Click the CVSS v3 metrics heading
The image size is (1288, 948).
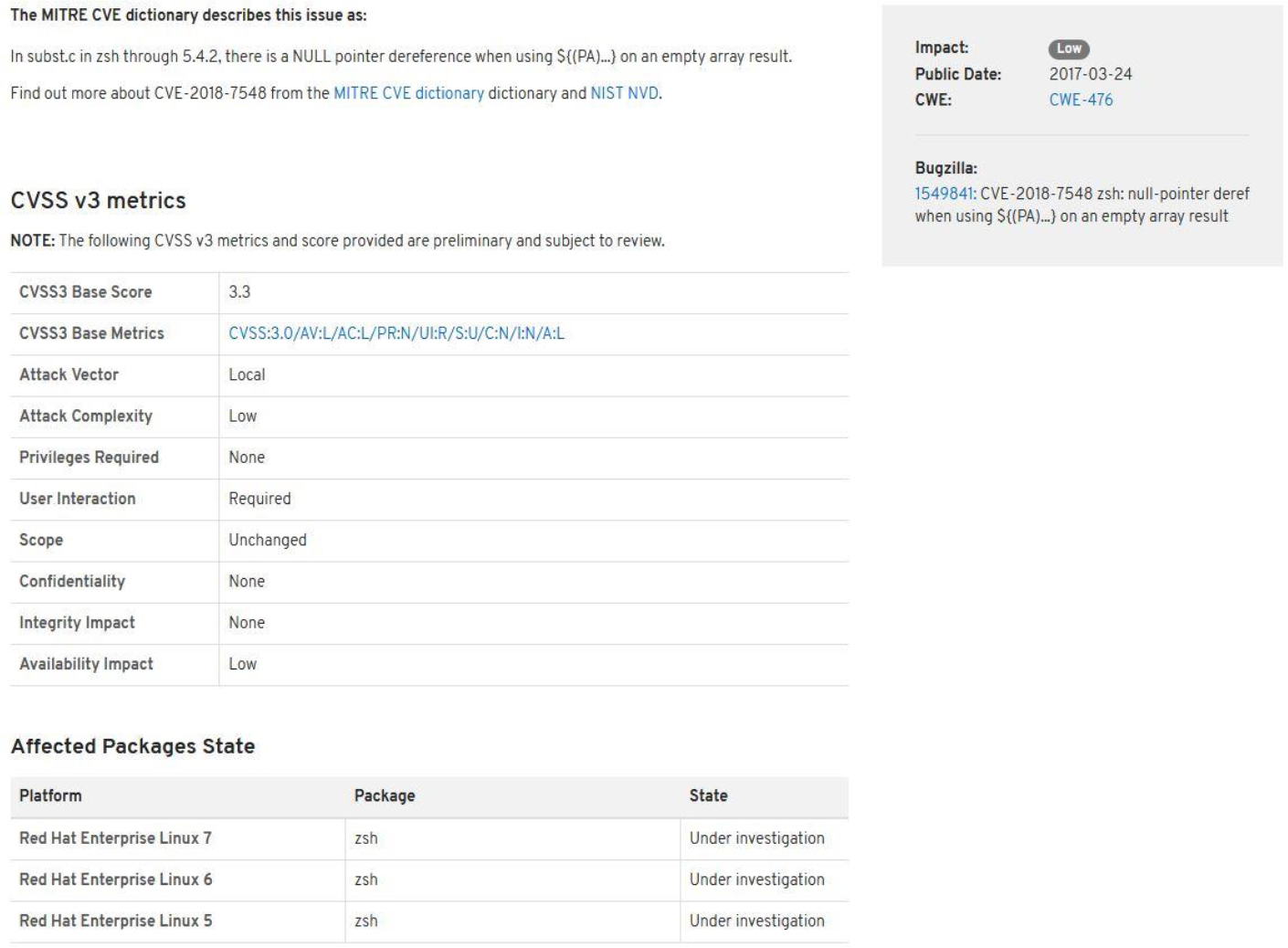pos(98,200)
